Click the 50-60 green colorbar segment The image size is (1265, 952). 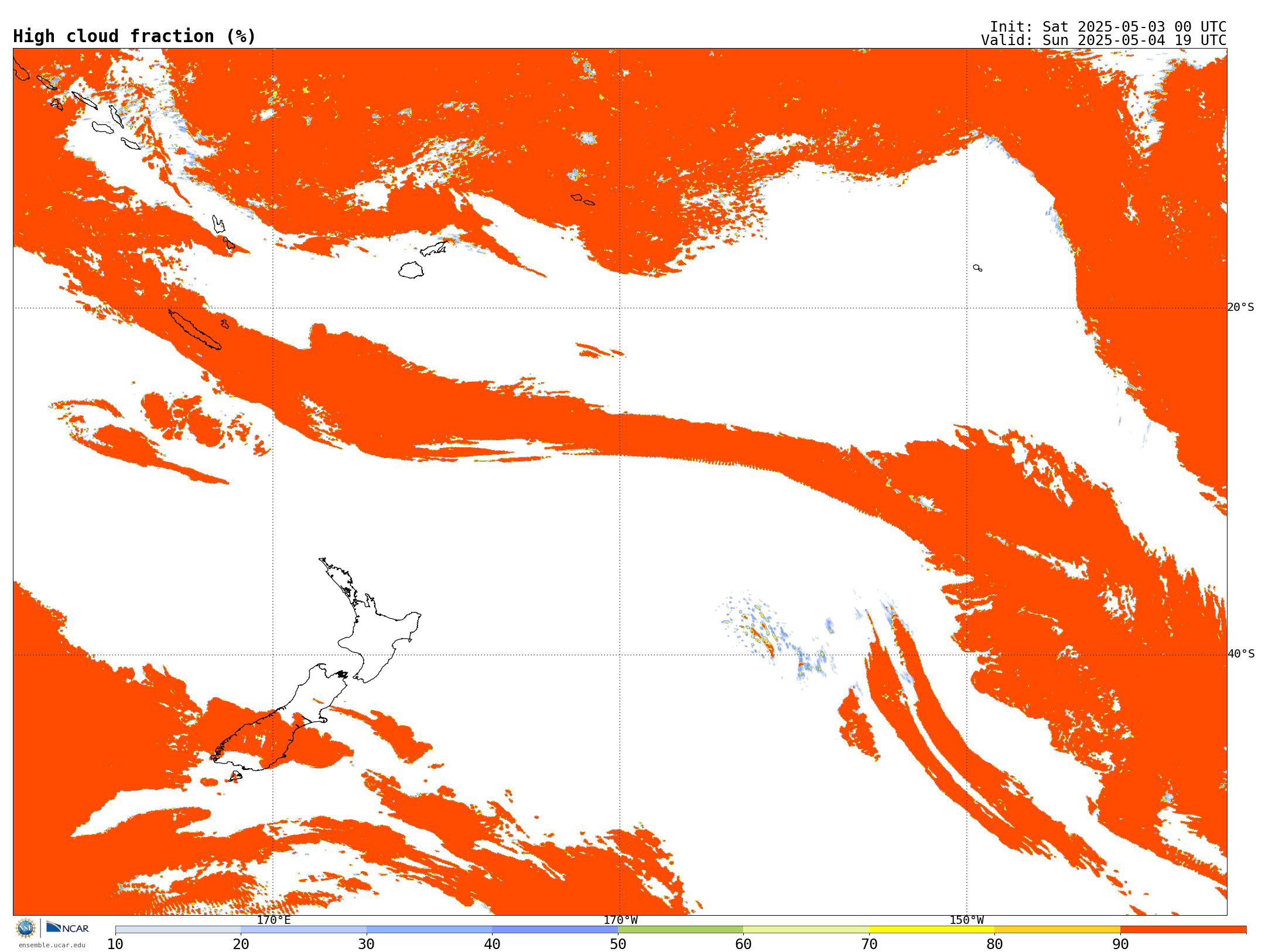pos(681,930)
